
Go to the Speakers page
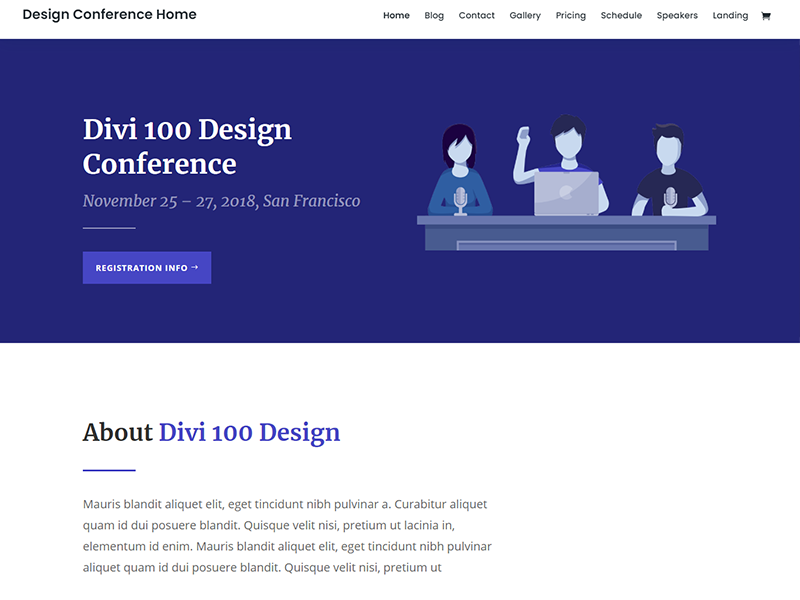point(677,15)
